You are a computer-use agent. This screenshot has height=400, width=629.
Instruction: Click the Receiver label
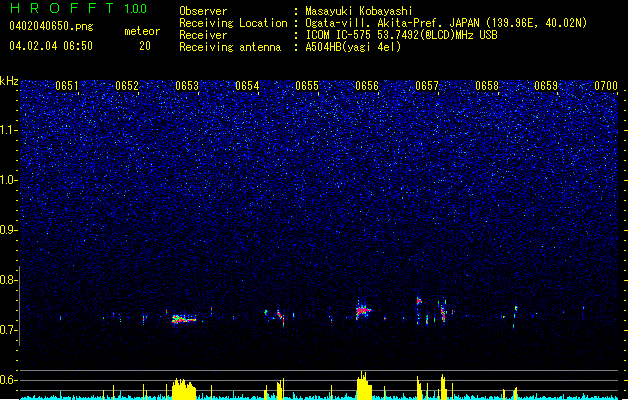pos(203,35)
